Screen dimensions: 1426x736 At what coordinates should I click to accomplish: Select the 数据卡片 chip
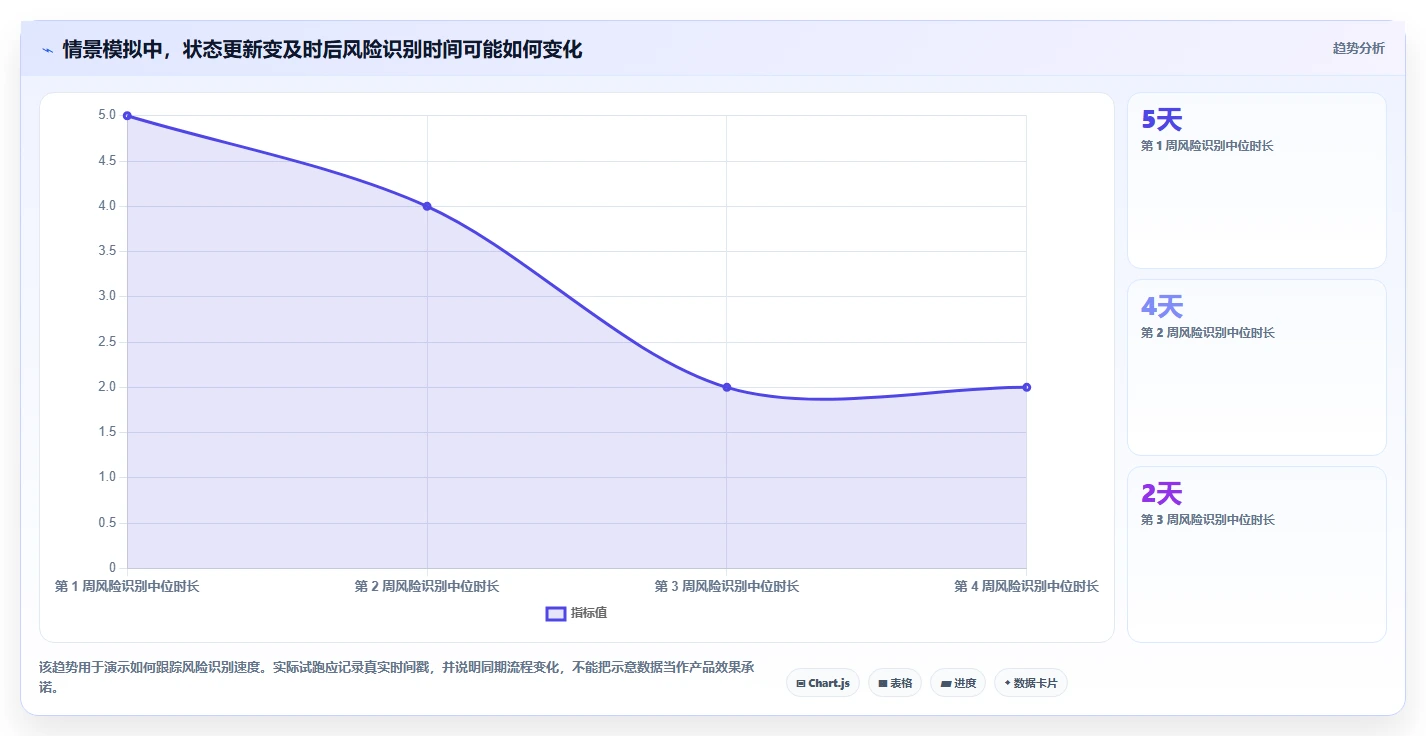pyautogui.click(x=1031, y=683)
